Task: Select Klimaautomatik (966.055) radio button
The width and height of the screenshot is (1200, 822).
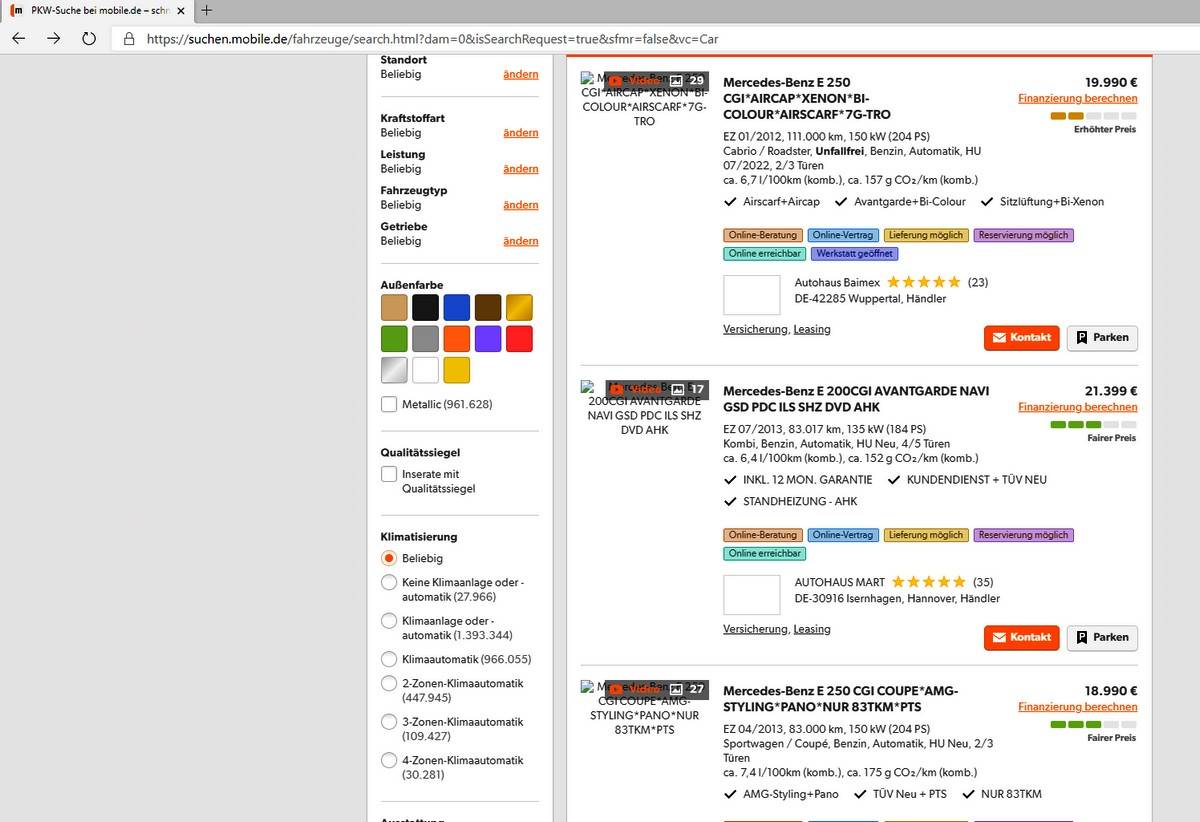Action: tap(389, 659)
